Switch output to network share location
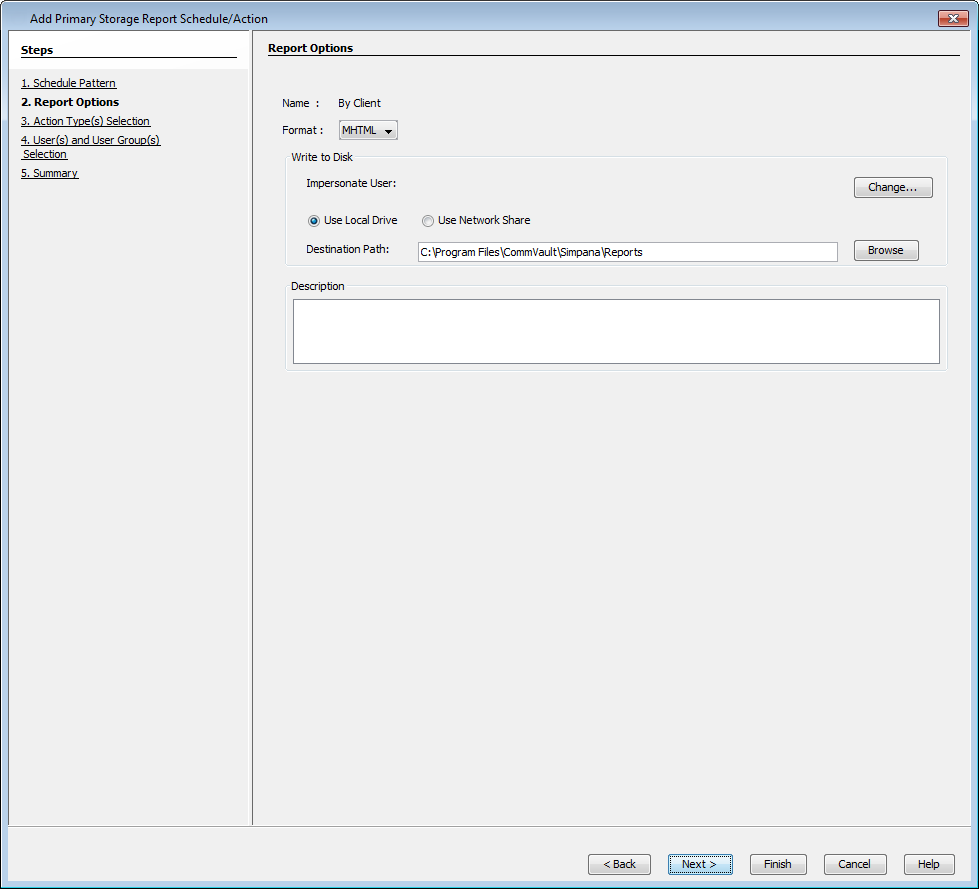This screenshot has height=889, width=979. (x=428, y=220)
